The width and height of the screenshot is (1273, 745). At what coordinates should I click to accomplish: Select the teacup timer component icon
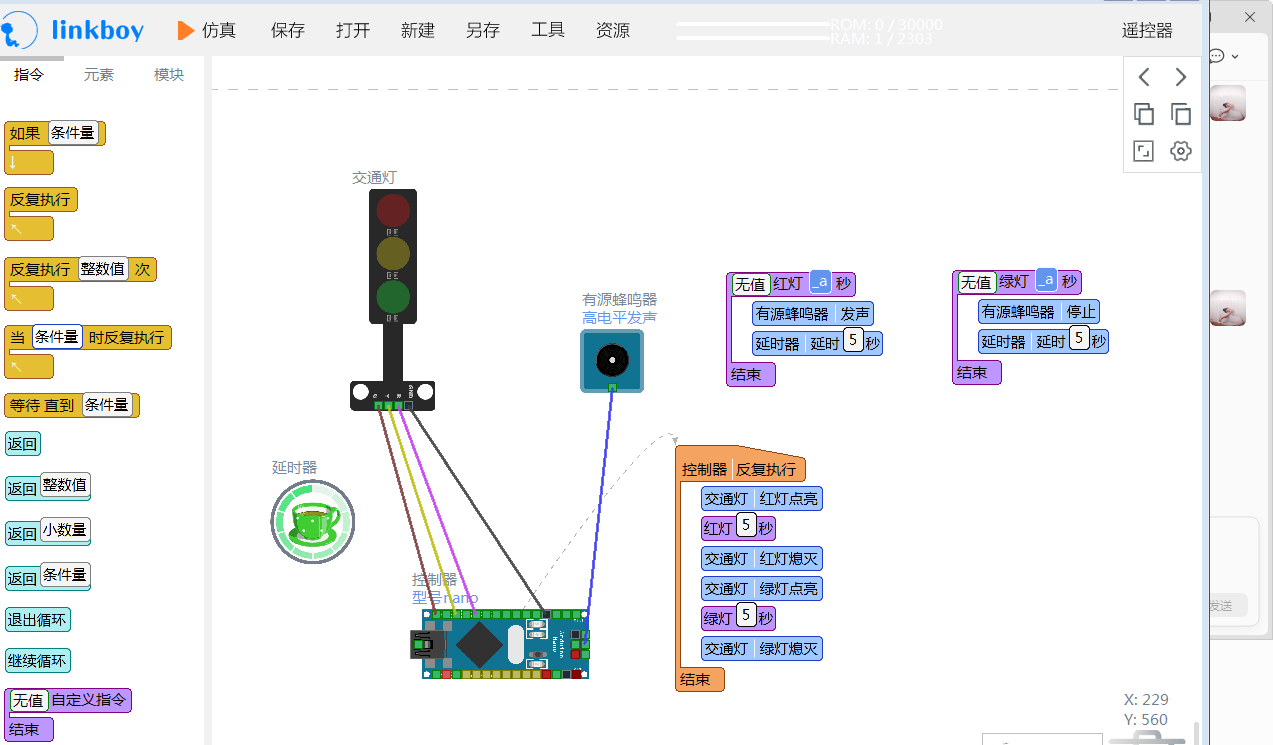313,522
